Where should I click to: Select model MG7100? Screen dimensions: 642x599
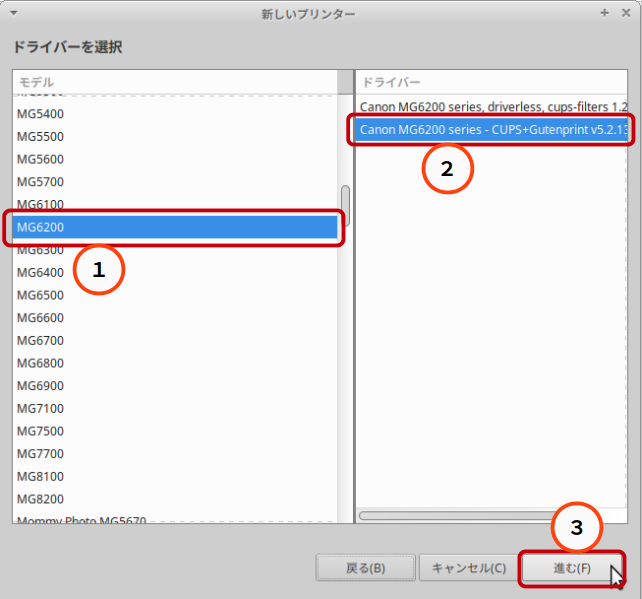(175, 409)
